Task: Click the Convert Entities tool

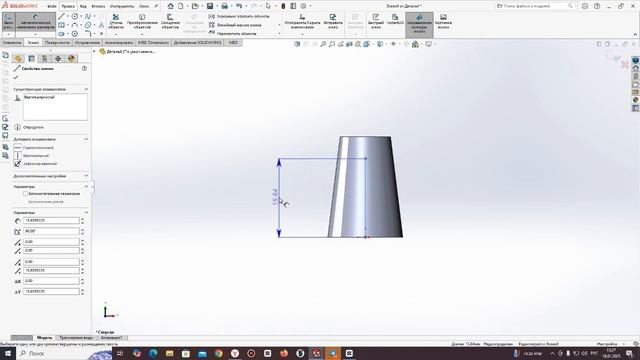Action: pos(142,21)
